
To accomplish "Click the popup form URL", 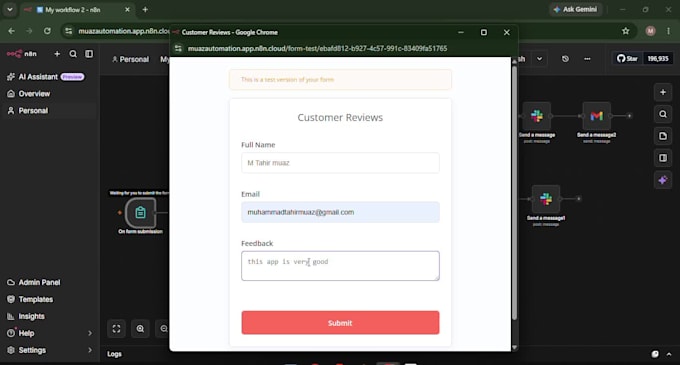I will tap(317, 49).
